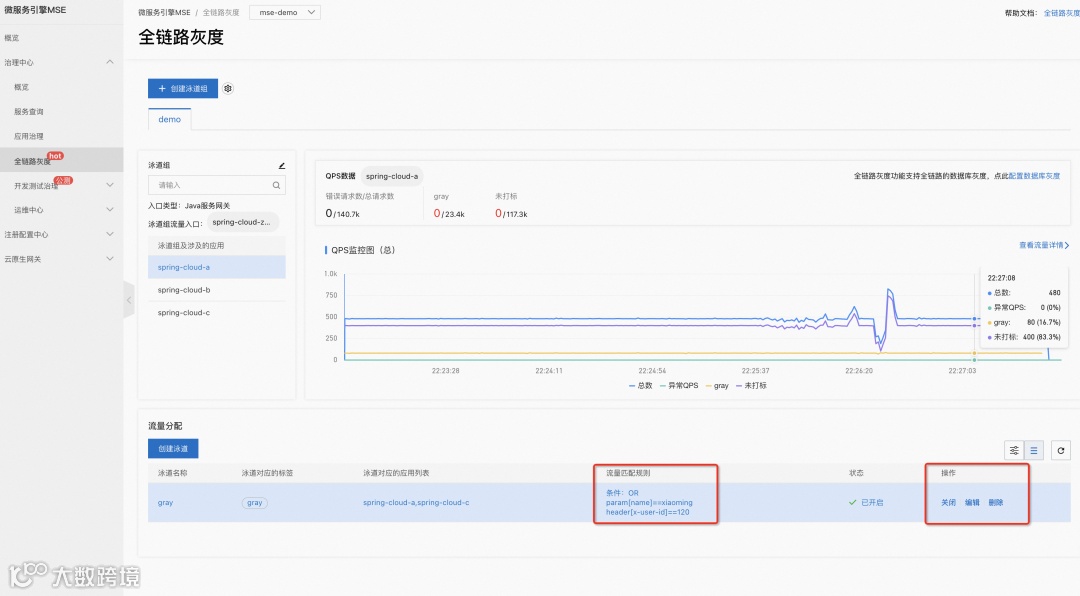Screen dimensions: 1080x596
Task: Click 编辑 action for gray lane
Action: (972, 502)
